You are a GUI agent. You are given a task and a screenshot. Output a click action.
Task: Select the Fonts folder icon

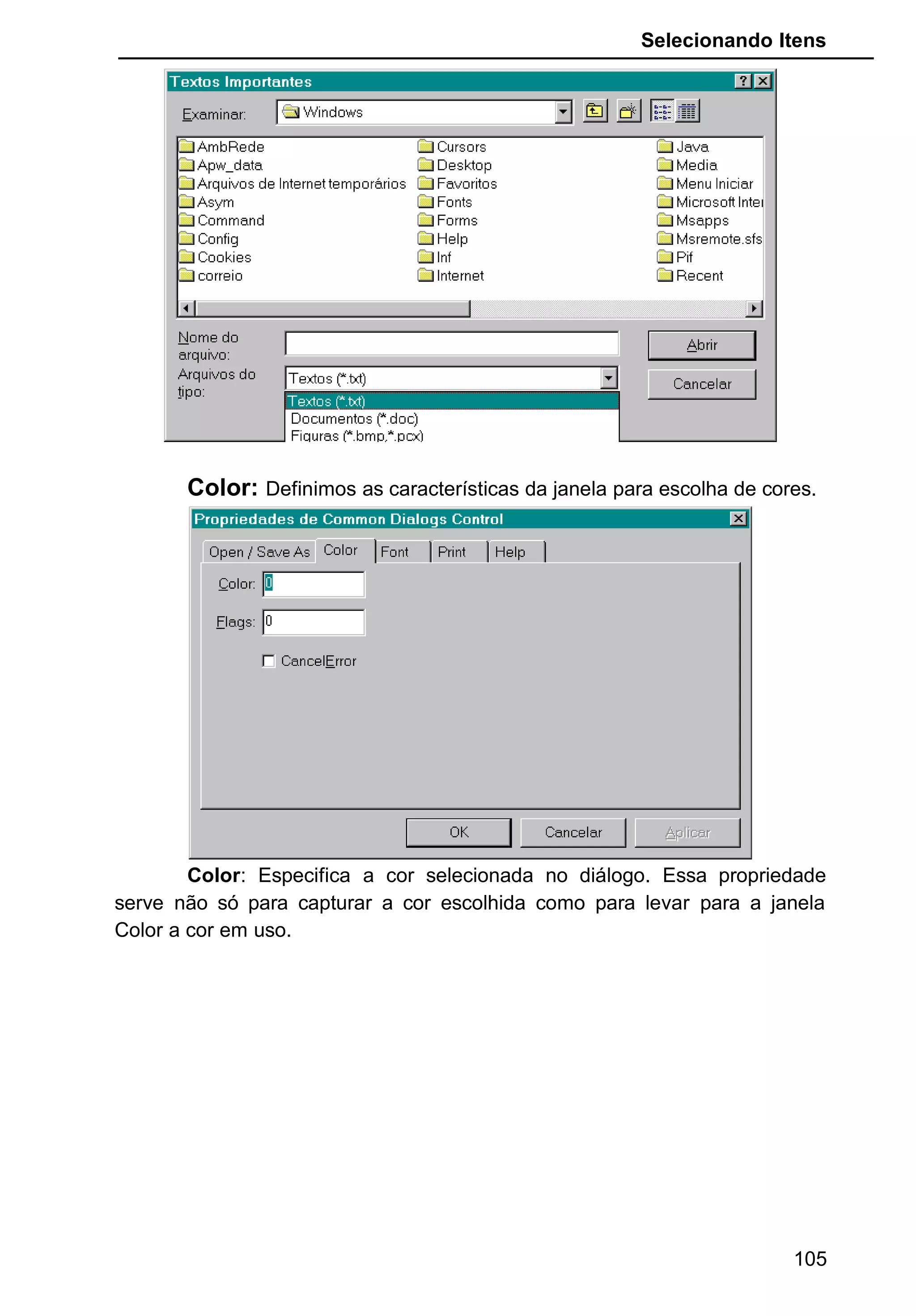click(425, 202)
